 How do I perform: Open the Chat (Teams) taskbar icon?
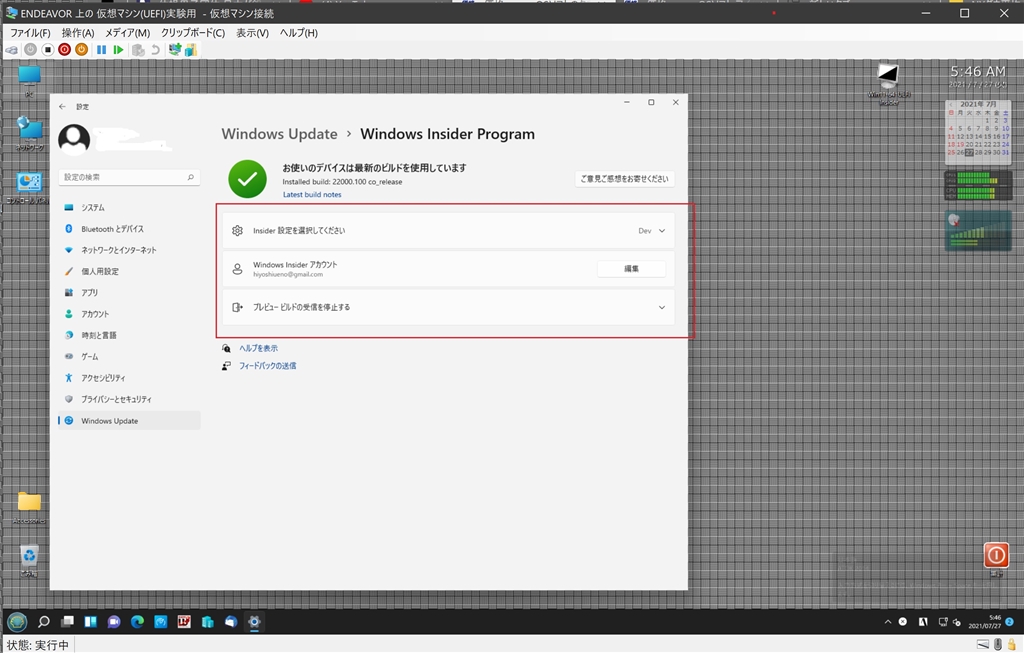coord(114,622)
